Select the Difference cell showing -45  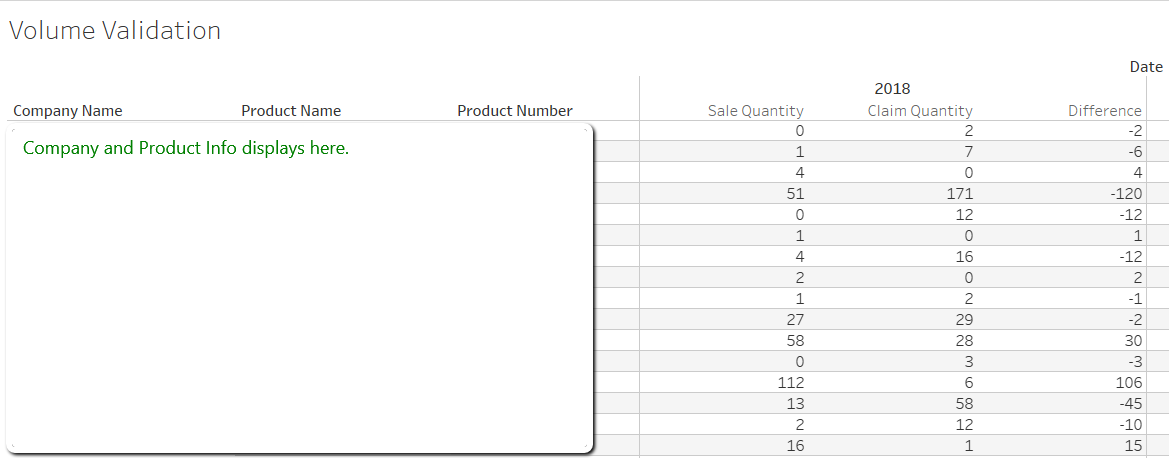coord(1129,404)
